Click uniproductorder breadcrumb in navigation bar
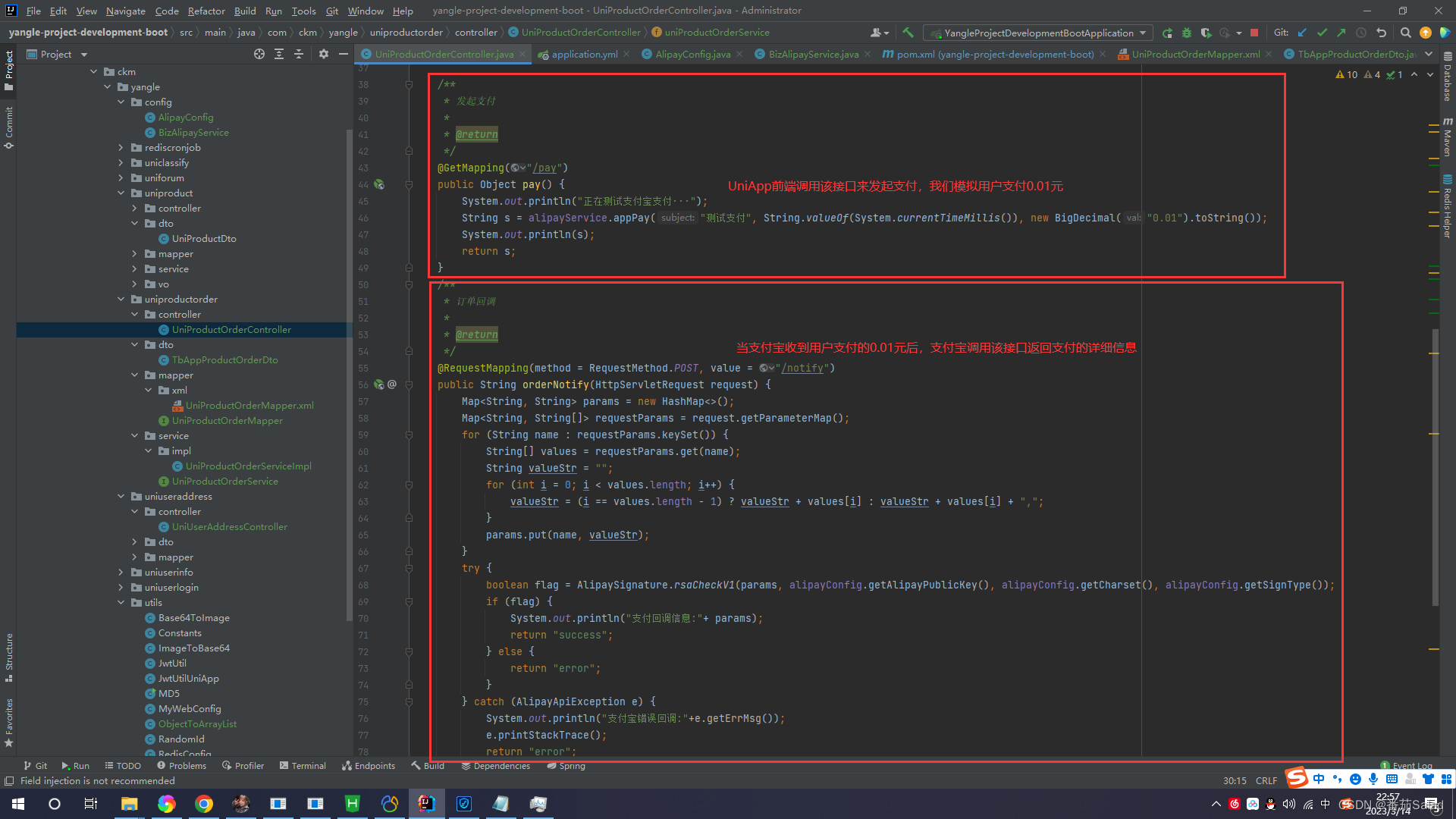 click(406, 33)
